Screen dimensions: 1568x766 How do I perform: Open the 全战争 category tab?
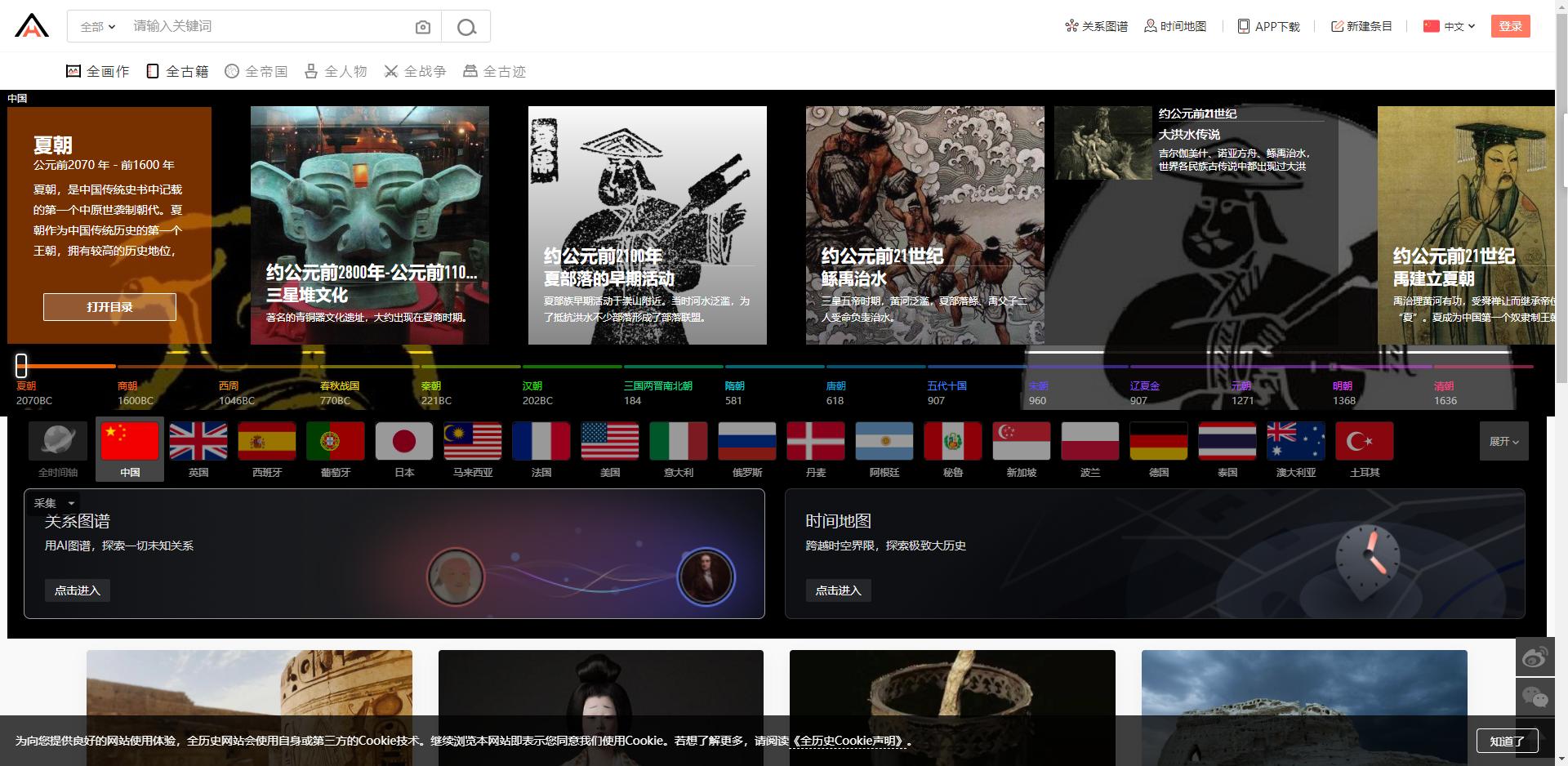[x=415, y=71]
